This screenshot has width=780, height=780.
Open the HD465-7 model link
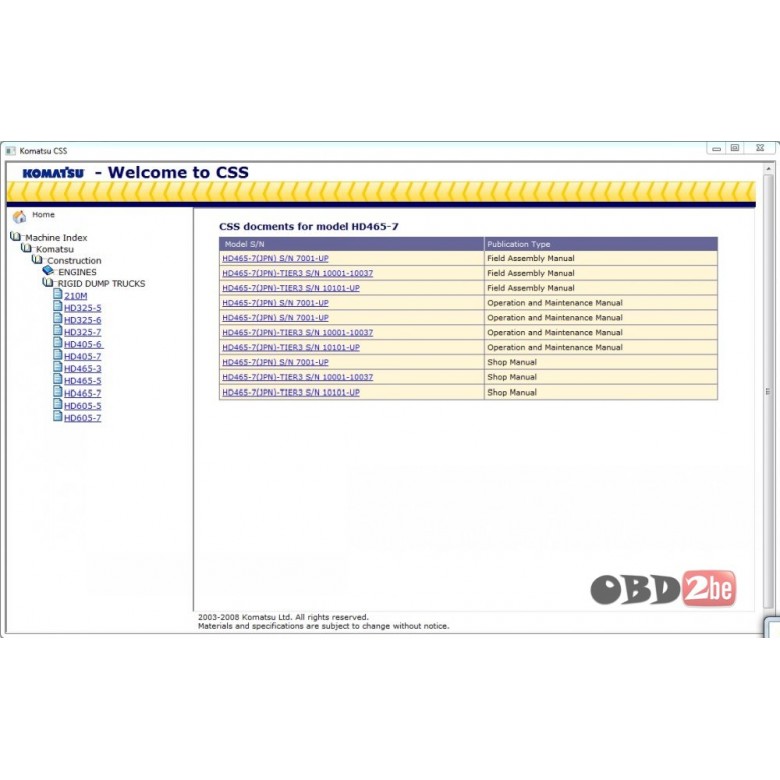pyautogui.click(x=83, y=393)
